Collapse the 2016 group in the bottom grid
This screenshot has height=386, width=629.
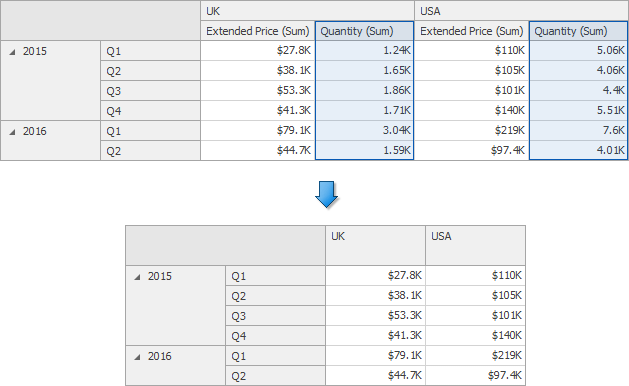tap(138, 357)
